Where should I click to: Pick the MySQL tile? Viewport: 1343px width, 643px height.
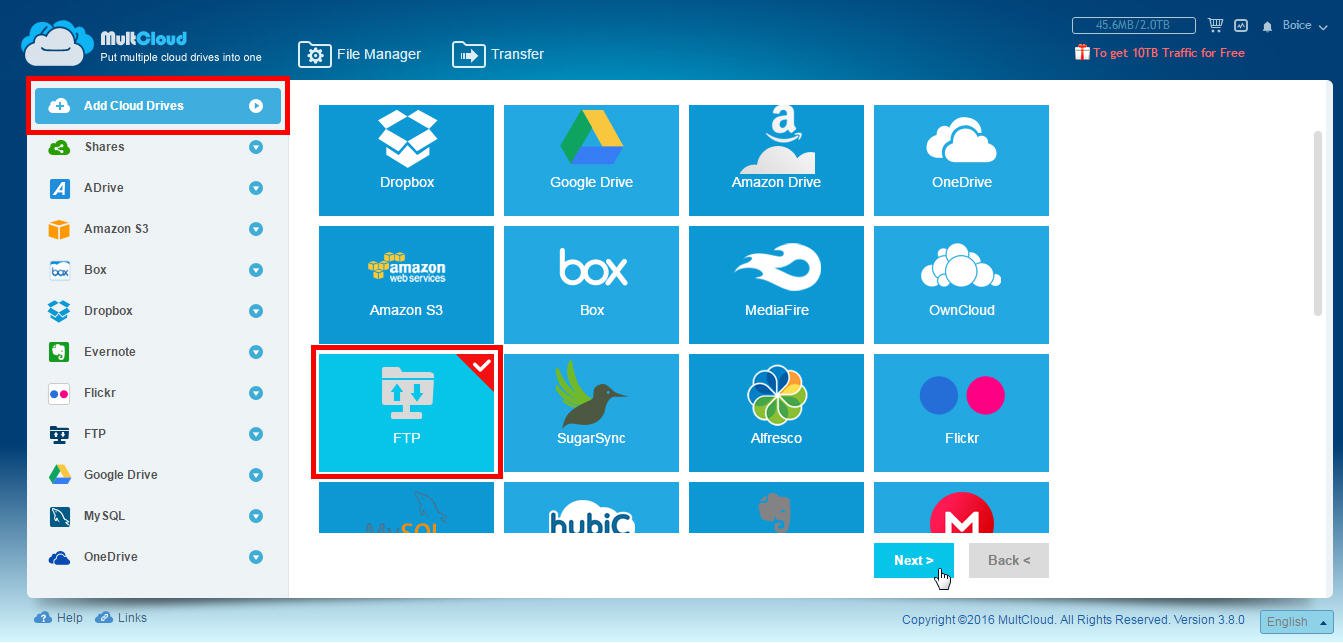point(406,508)
